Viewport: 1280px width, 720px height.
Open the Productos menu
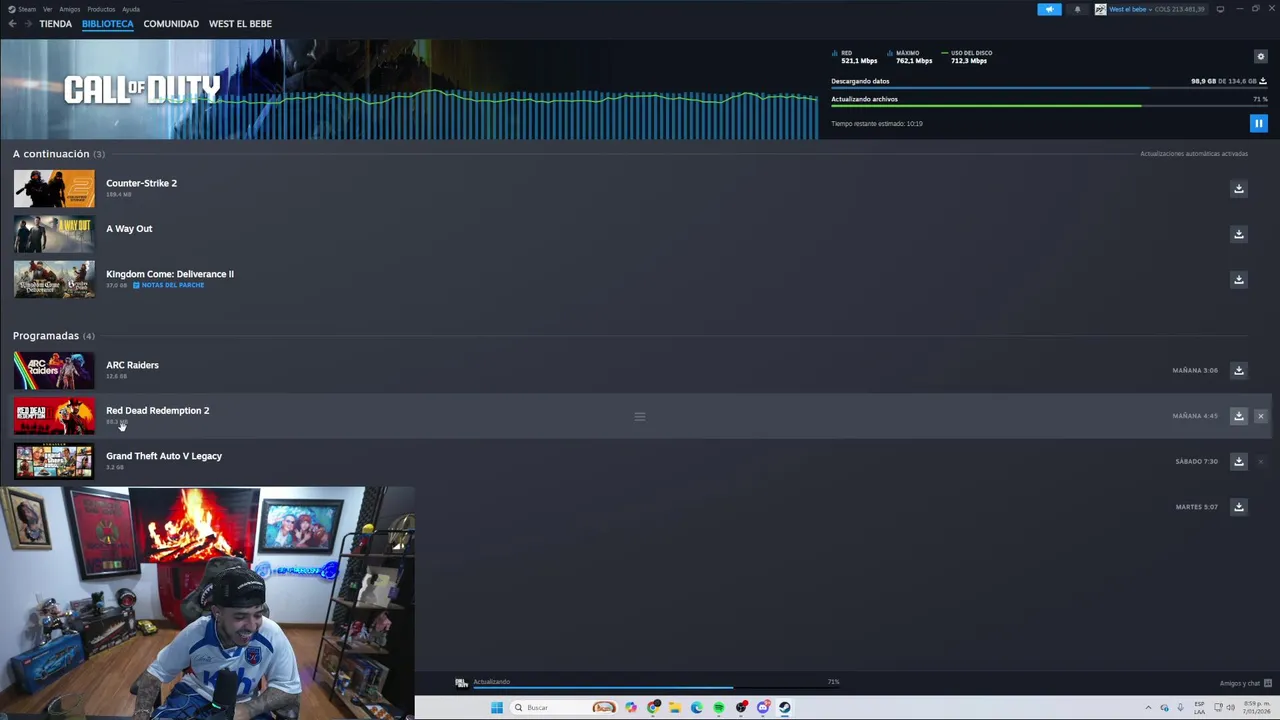point(101,9)
